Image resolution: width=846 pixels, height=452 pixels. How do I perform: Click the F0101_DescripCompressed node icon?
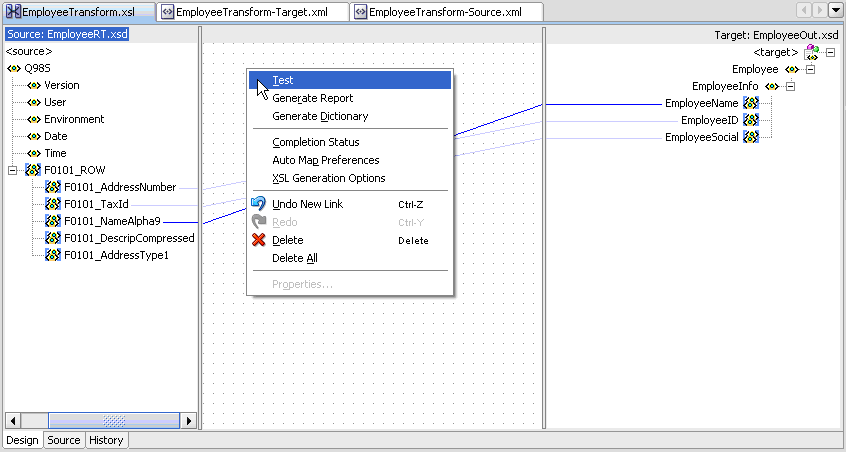(x=53, y=238)
